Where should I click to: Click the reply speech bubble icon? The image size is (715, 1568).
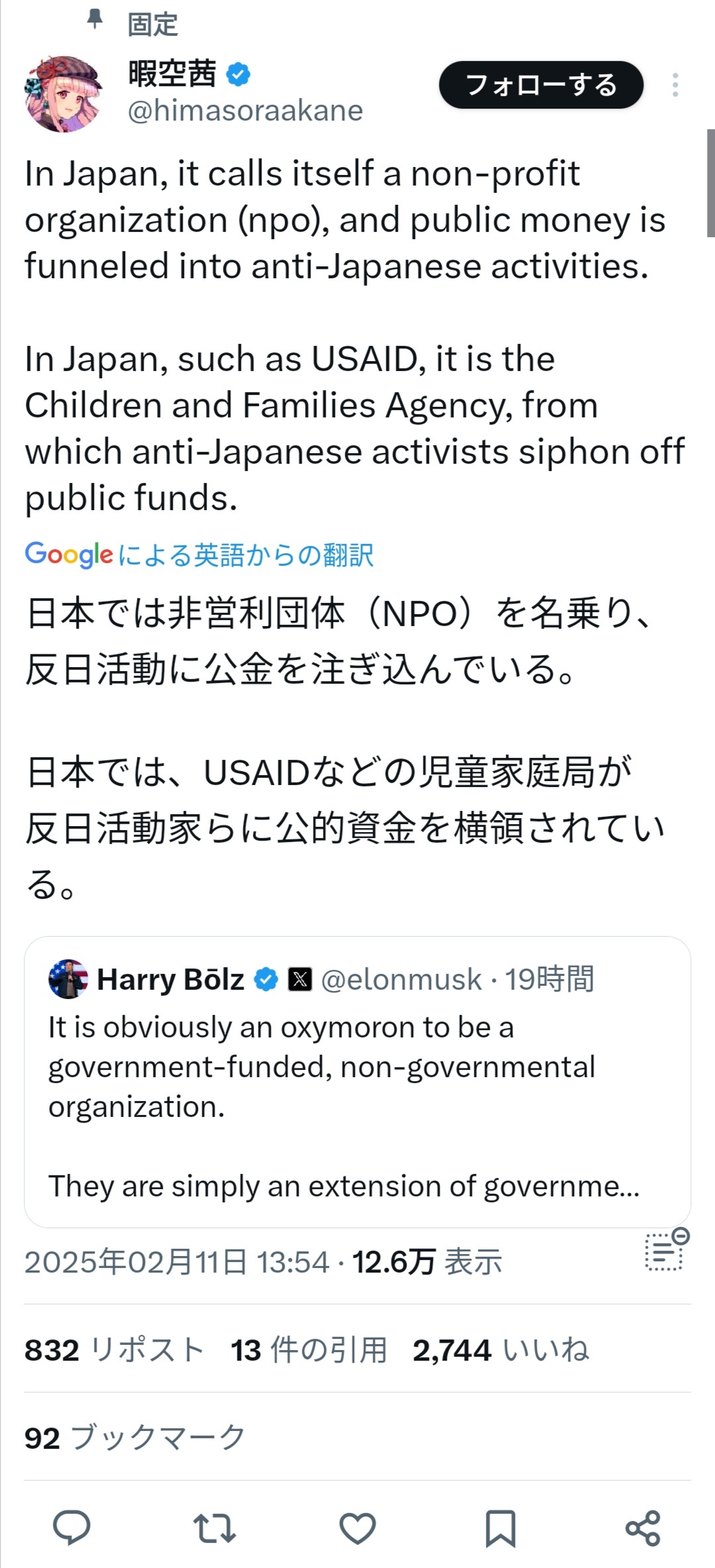coord(71,1528)
